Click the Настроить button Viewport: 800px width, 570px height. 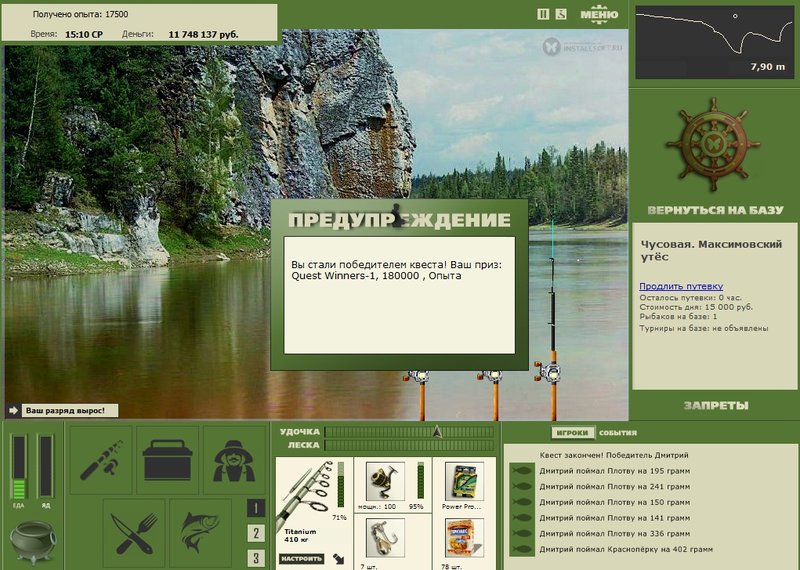click(302, 559)
